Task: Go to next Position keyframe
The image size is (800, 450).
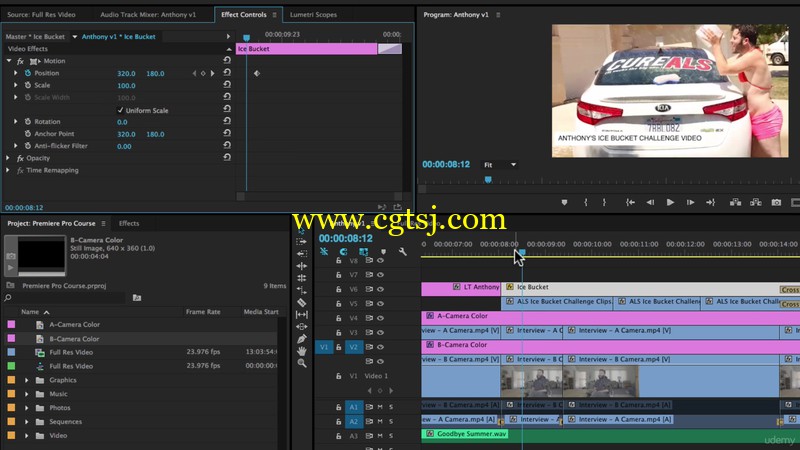Action: point(213,73)
